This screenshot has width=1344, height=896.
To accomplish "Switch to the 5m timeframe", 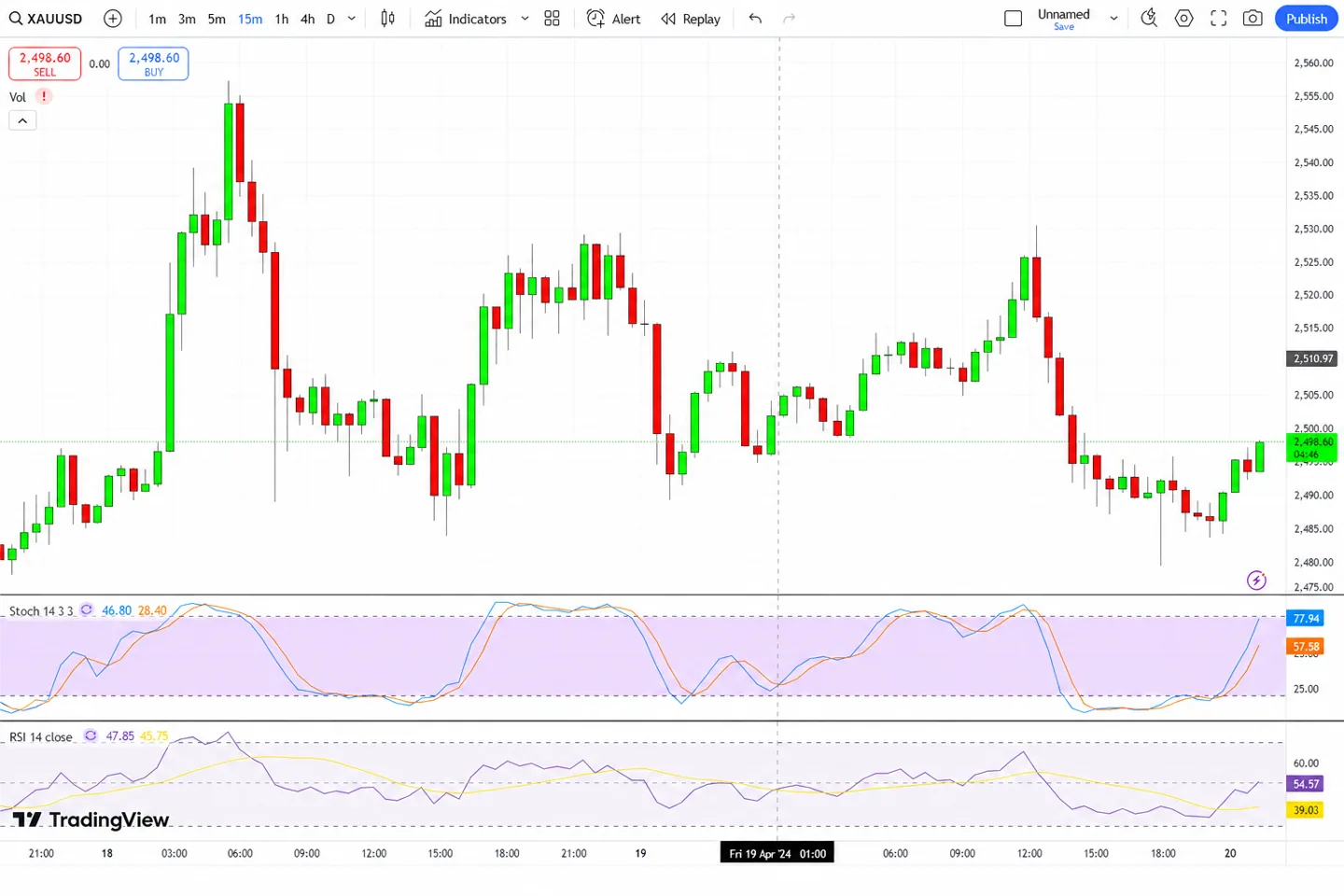I will coord(217,19).
